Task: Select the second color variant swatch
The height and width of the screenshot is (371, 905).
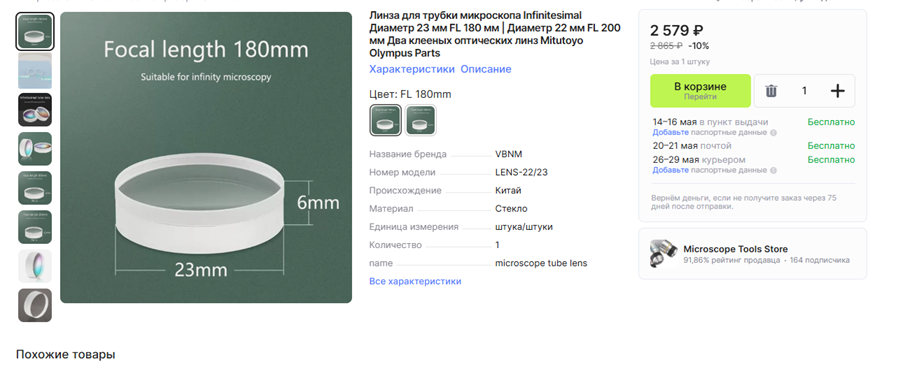Action: click(421, 119)
